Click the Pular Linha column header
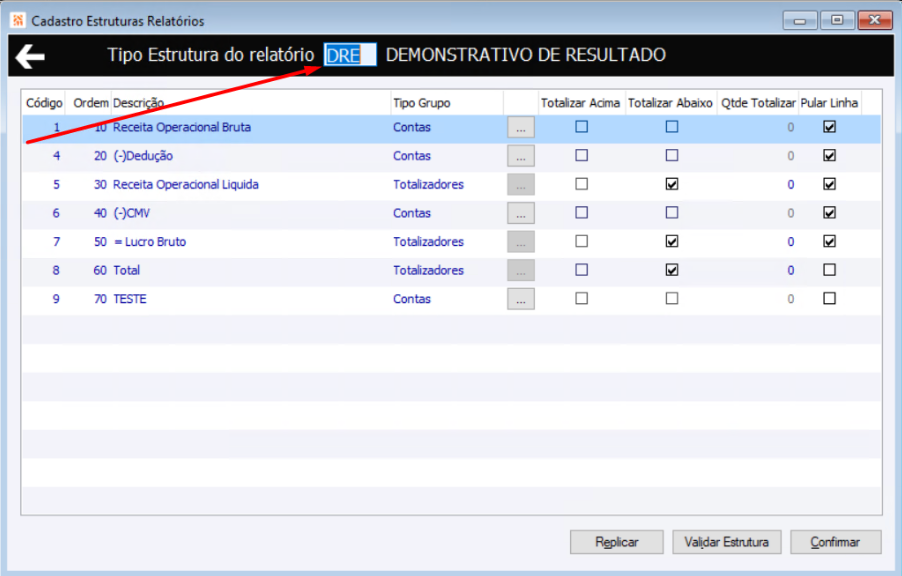The image size is (902, 576). pos(830,103)
